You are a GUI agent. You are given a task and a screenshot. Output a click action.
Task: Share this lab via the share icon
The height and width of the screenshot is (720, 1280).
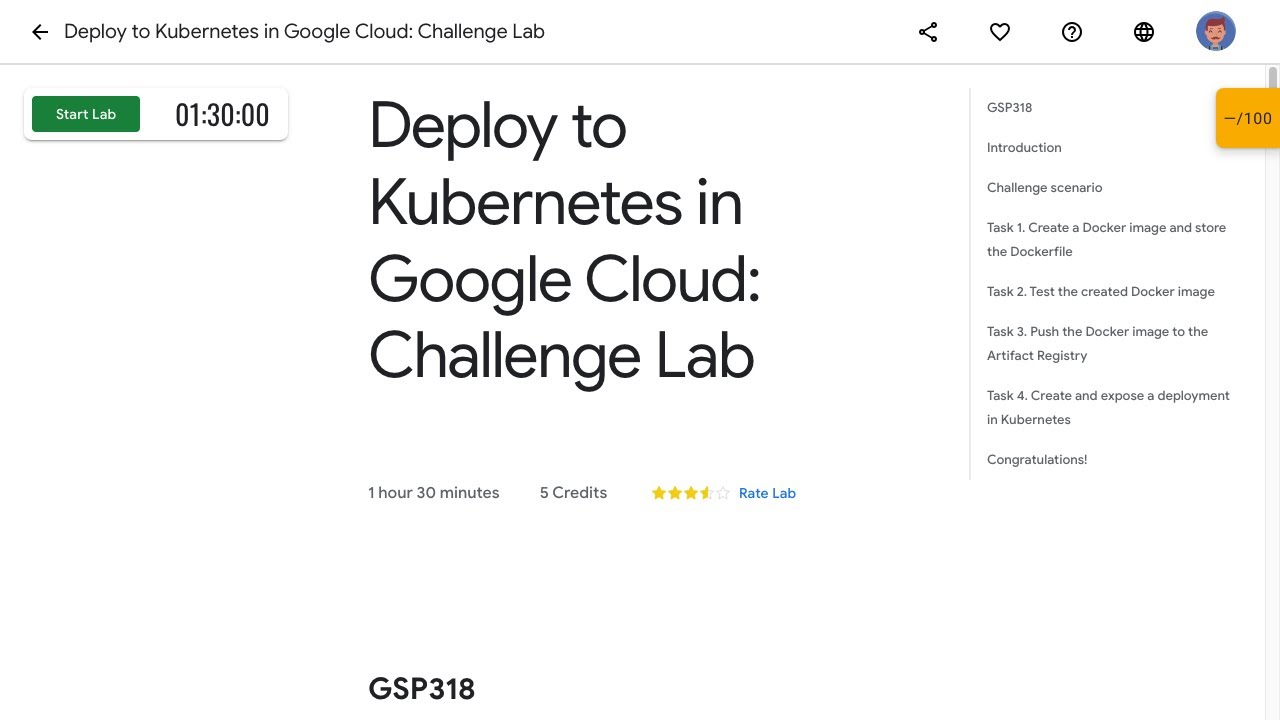pyautogui.click(x=928, y=32)
